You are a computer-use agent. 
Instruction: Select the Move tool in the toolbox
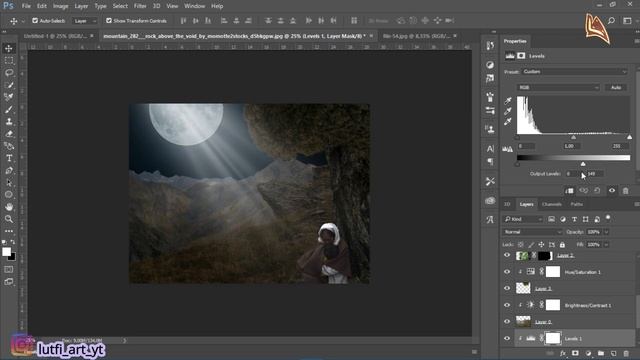coord(9,48)
